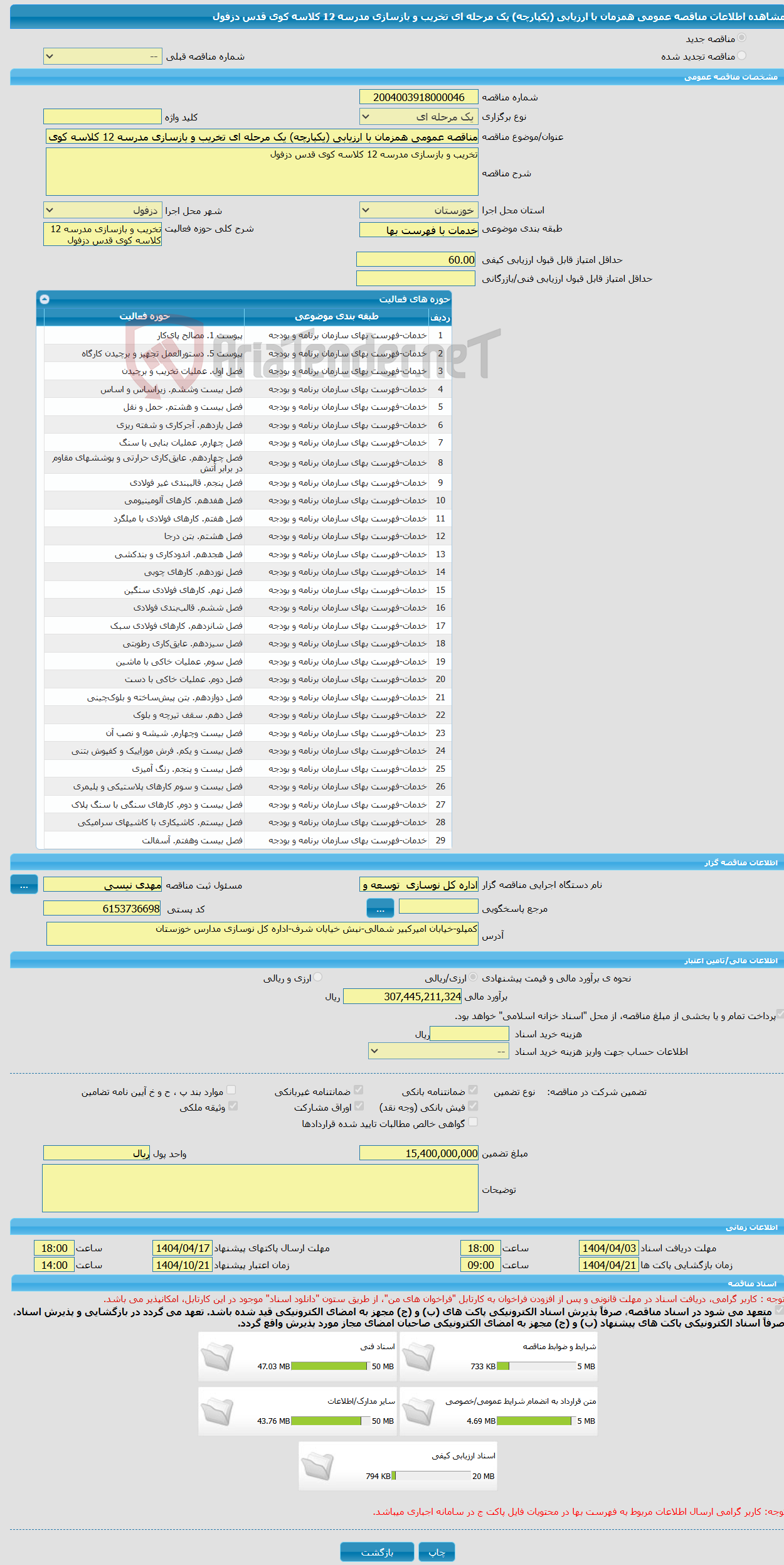Click the document receipt deadline date 1404/04/03

[x=609, y=1248]
